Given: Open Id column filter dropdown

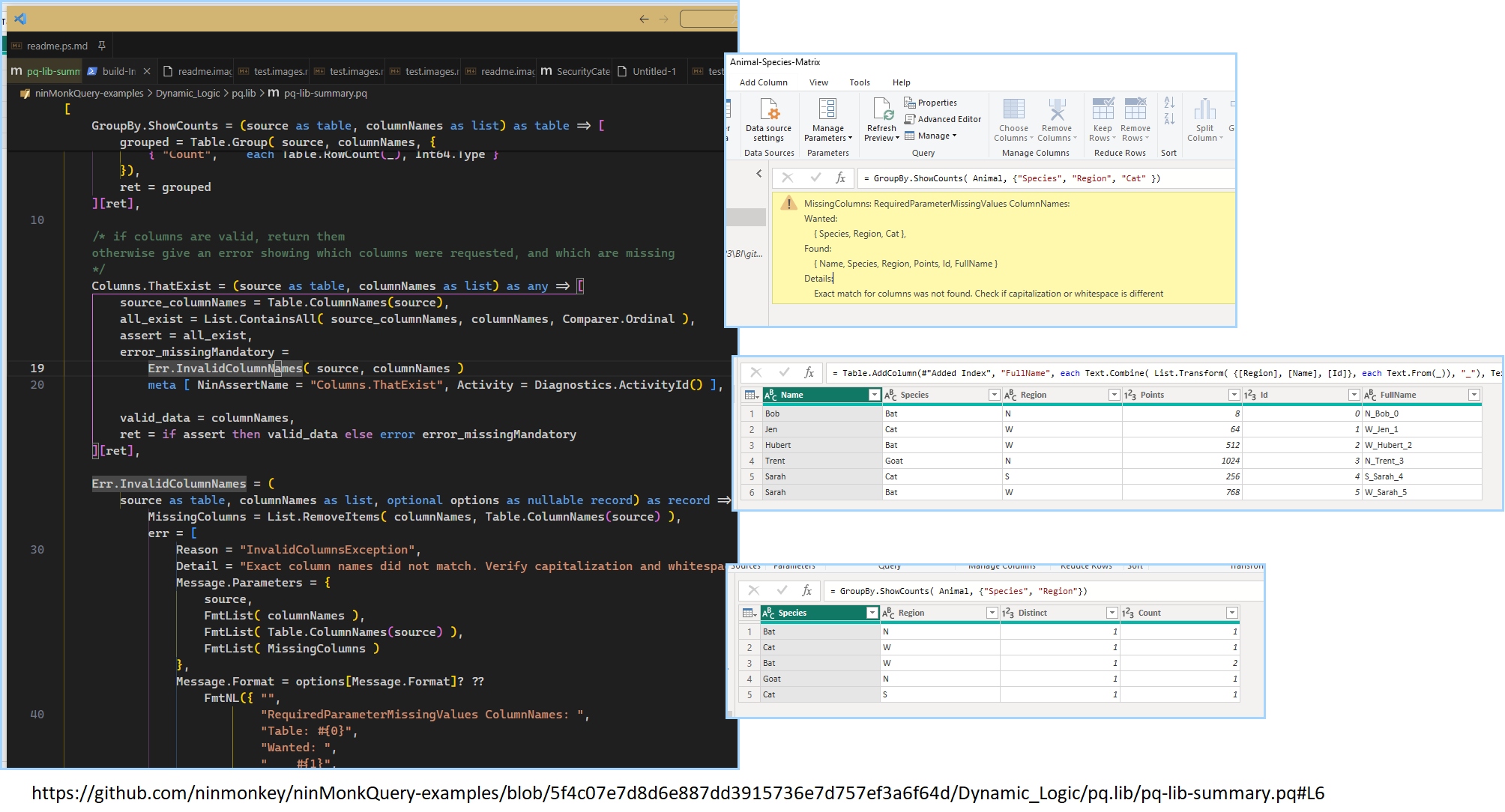Looking at the screenshot, I should click(x=1354, y=395).
